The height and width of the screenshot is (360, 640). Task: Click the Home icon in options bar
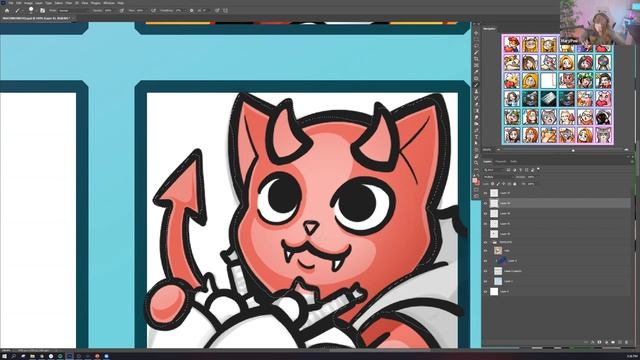(7, 10)
